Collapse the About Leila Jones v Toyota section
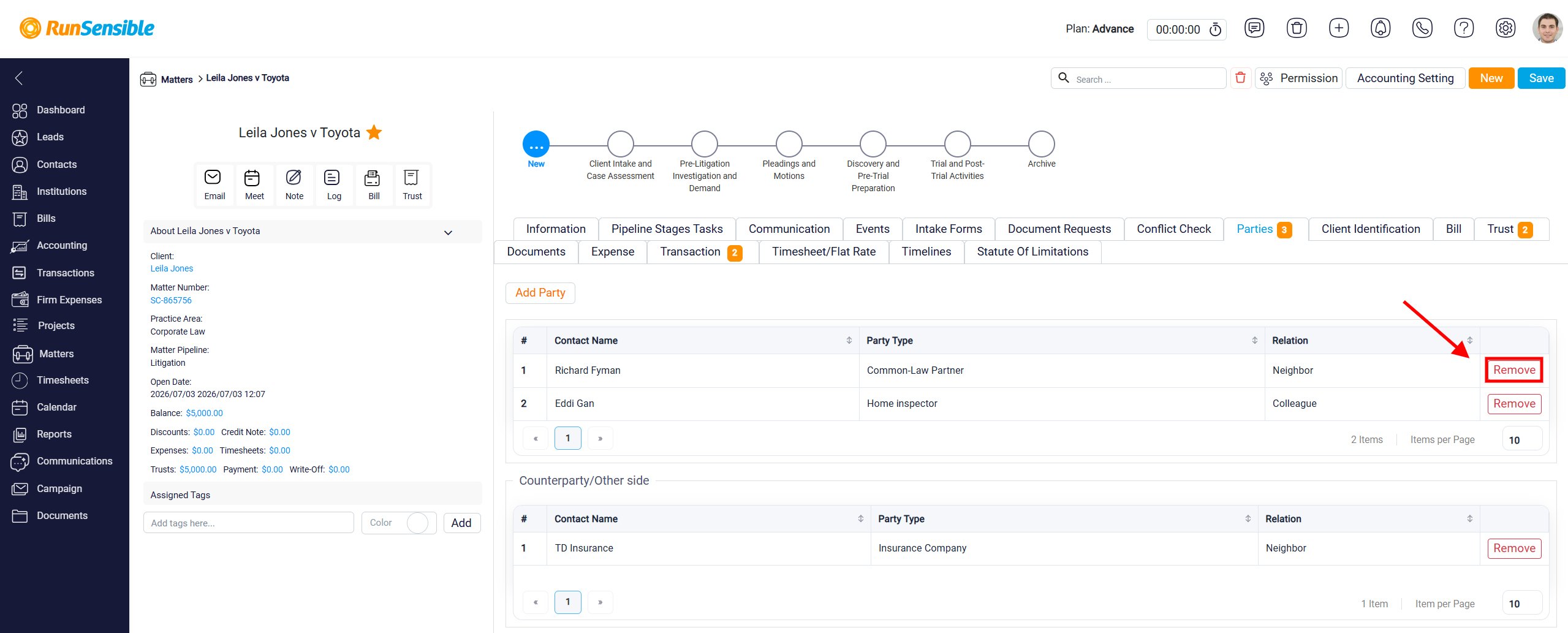 (x=448, y=232)
